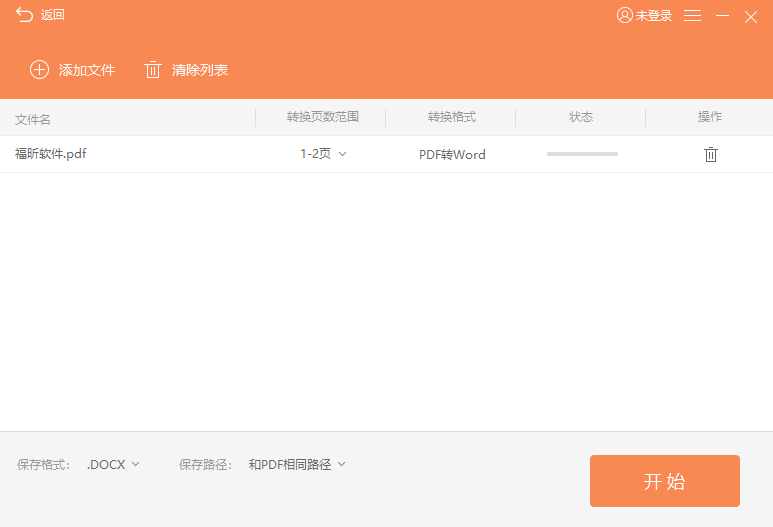Click the 操作 column header

(710, 117)
